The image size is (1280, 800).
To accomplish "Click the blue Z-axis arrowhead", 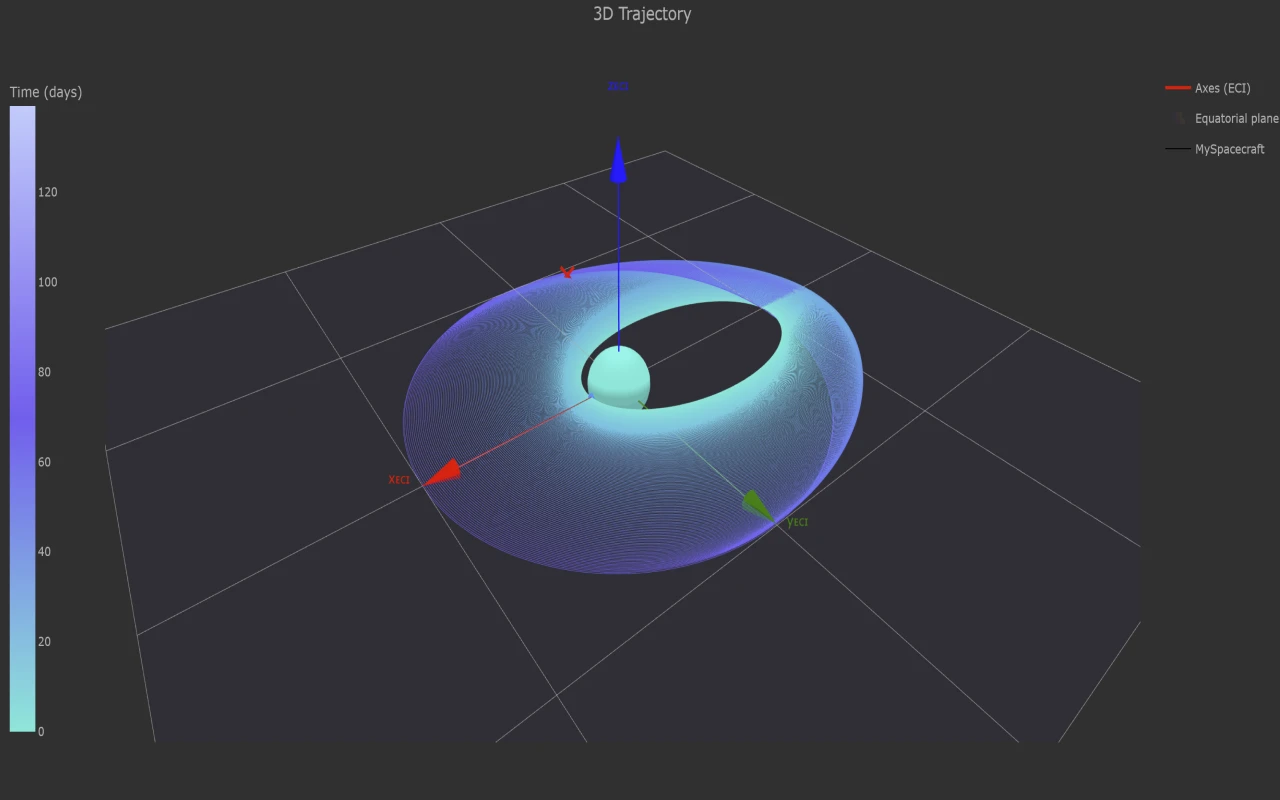I will click(618, 164).
